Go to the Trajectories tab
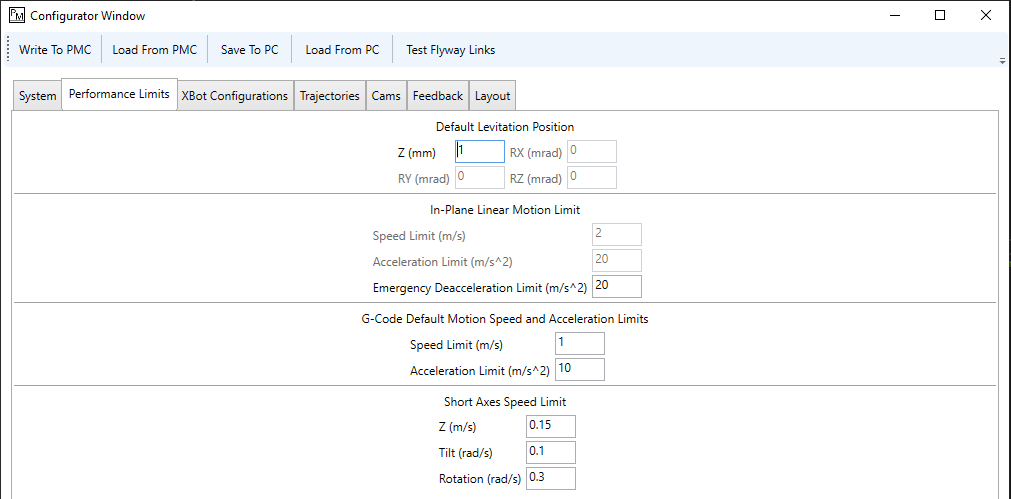1011x499 pixels. pyautogui.click(x=330, y=96)
